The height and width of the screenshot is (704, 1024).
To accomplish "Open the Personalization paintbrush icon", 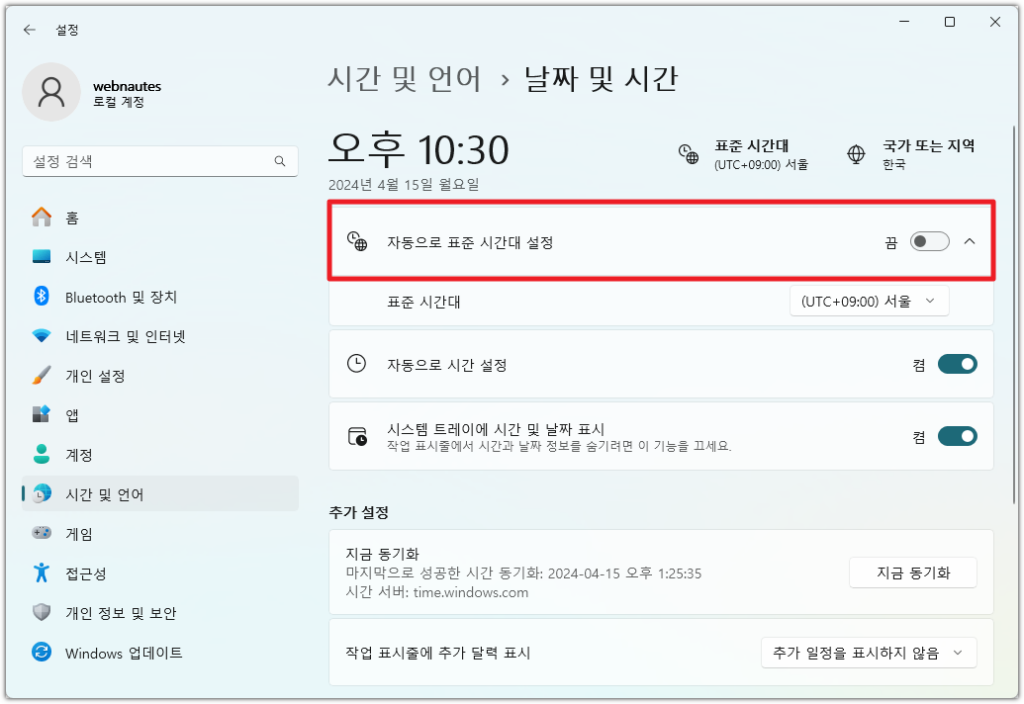I will [41, 376].
